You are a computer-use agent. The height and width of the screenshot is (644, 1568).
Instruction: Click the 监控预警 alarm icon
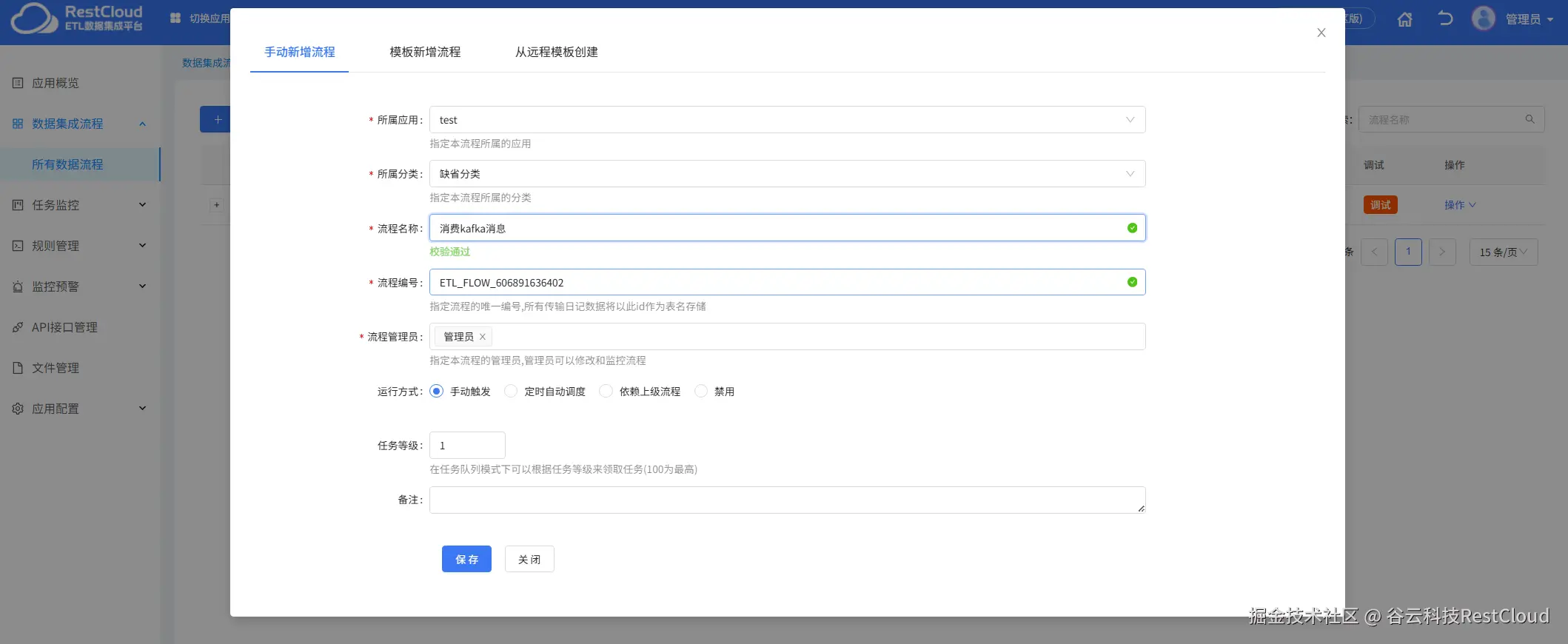point(18,286)
